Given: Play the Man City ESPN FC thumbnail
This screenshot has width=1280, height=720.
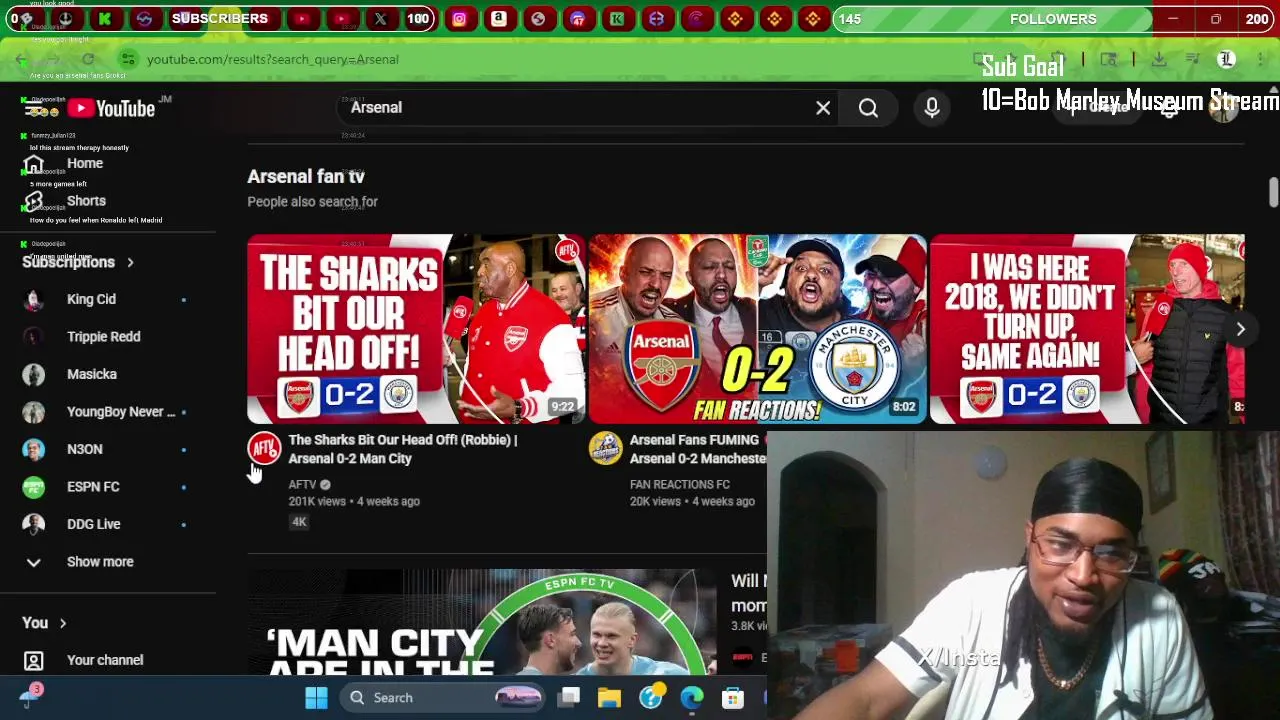Looking at the screenshot, I should pos(483,622).
